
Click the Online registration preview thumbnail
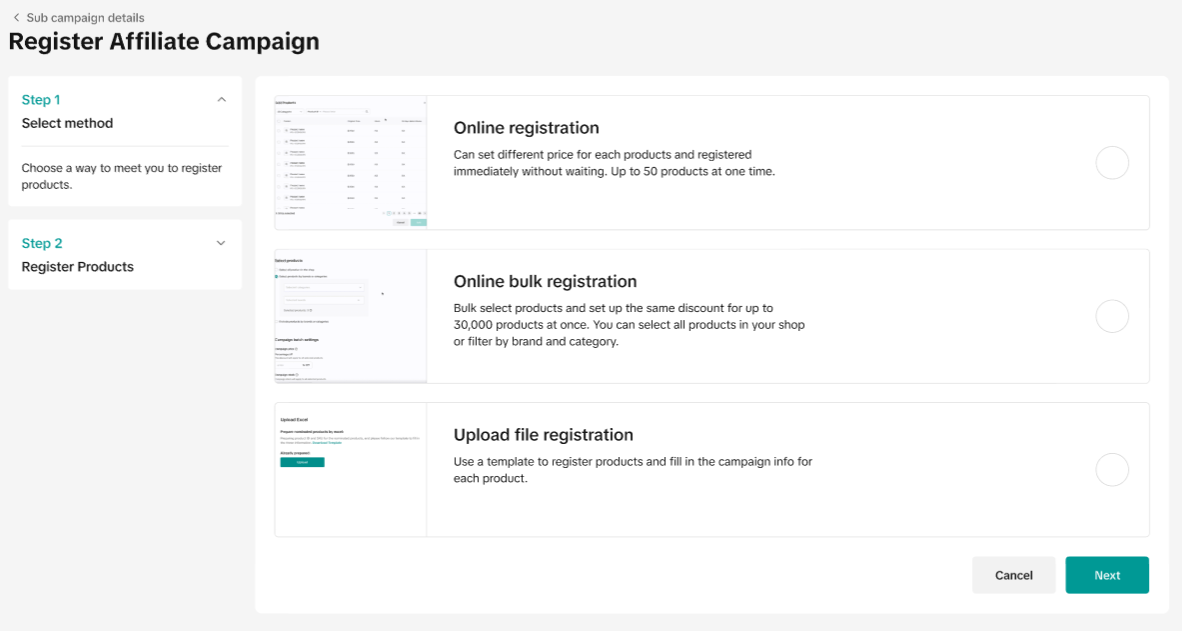click(x=351, y=163)
